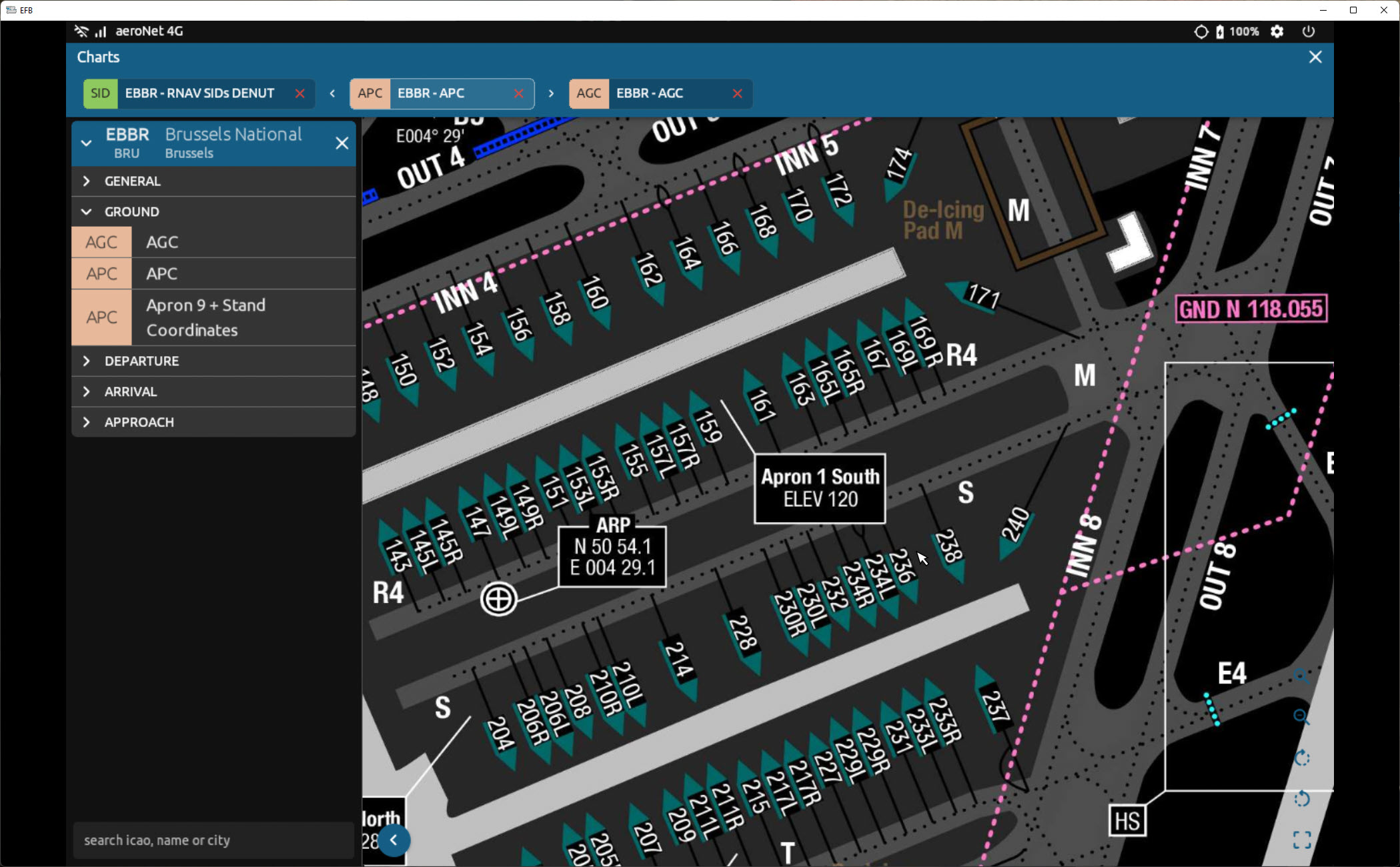Rotate chart clockwise
The width and height of the screenshot is (1400, 867).
(1301, 758)
